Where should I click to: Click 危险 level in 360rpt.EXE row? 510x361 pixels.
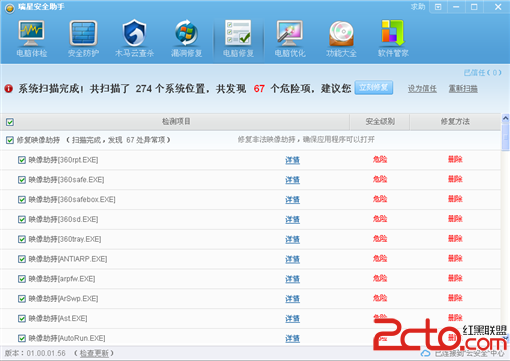380,159
